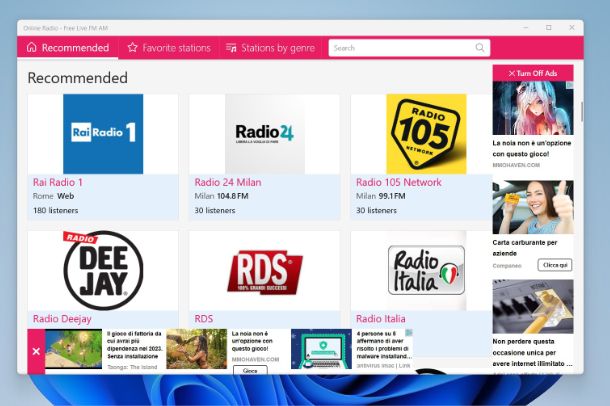Image resolution: width=610 pixels, height=406 pixels.
Task: Click the '180 listeners' text
Action: pos(55,210)
